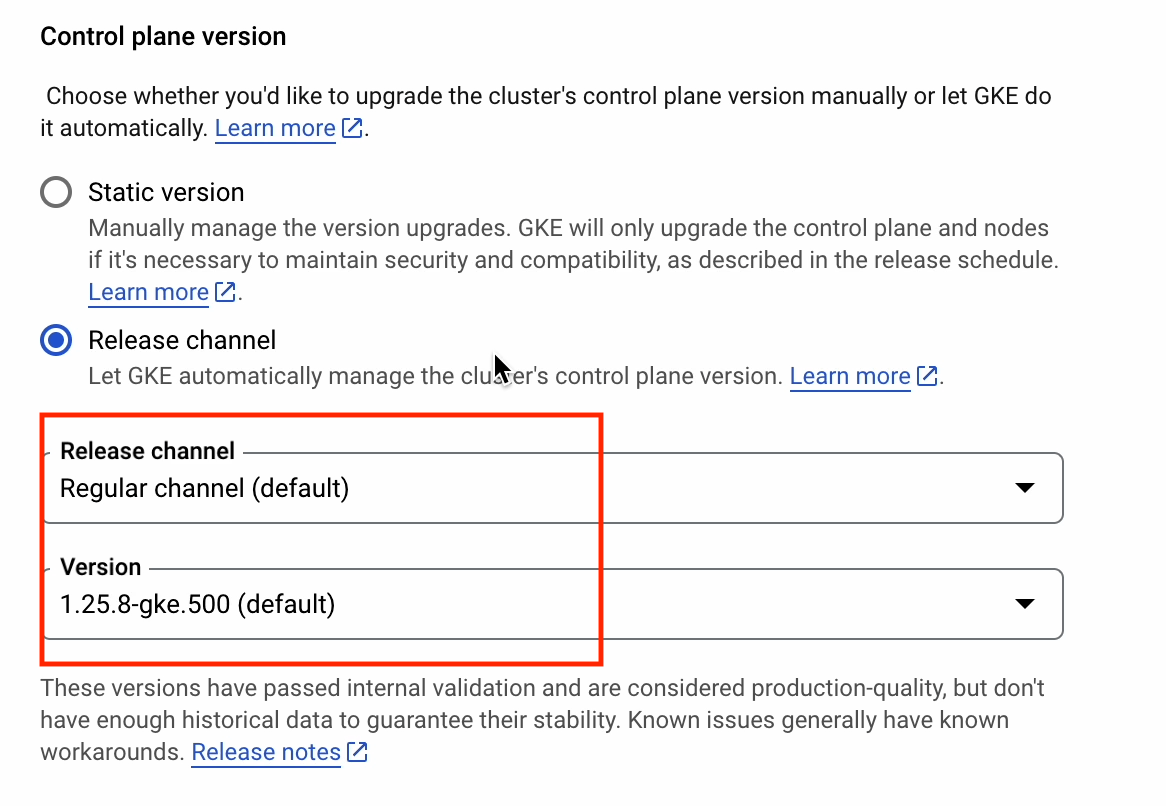Click the "Version" field legend label
The height and width of the screenshot is (806, 1166).
100,567
